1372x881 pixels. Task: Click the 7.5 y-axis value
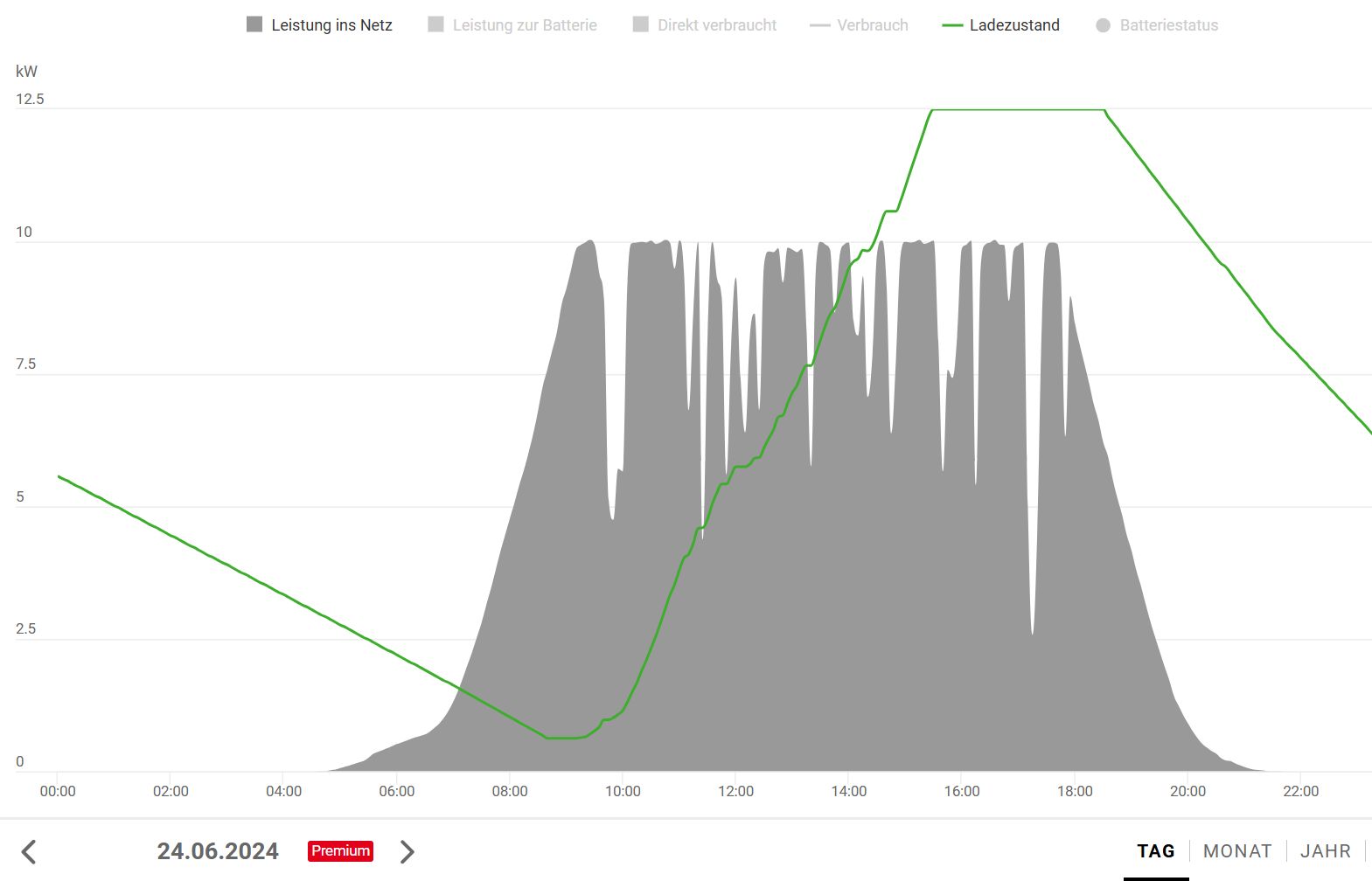click(26, 364)
